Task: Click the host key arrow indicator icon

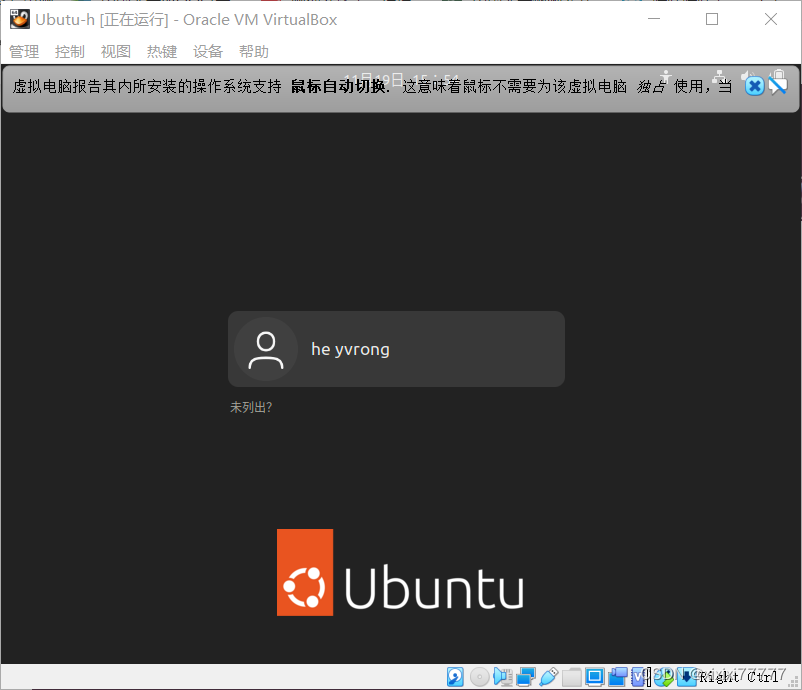Action: click(687, 677)
